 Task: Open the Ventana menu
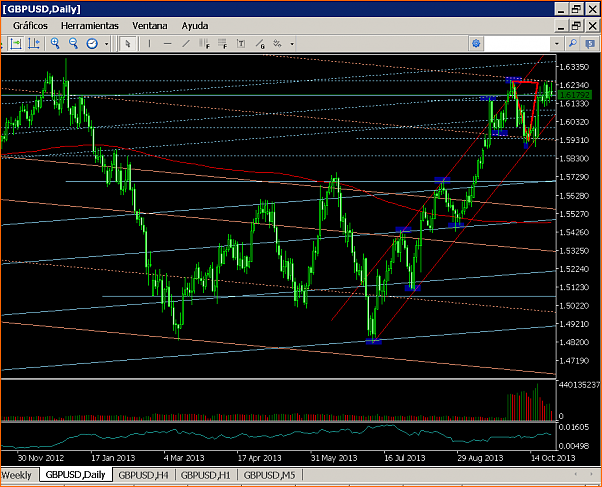click(150, 26)
